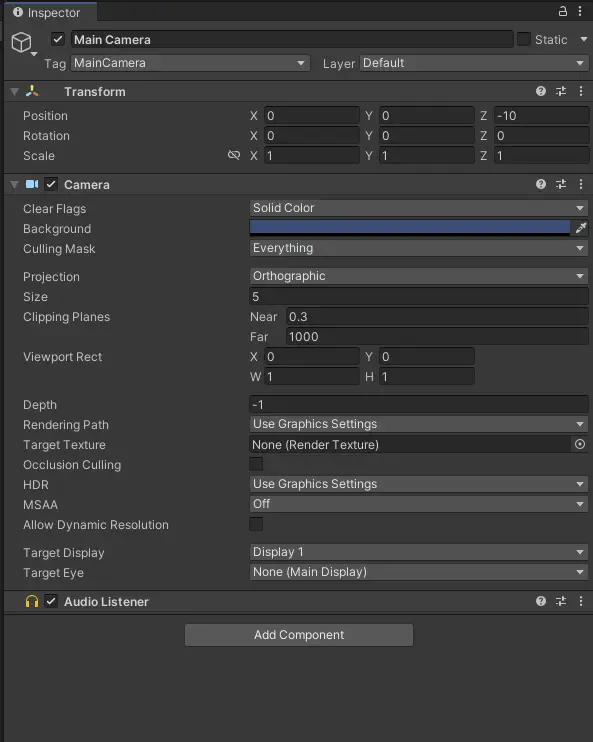Viewport: 593px width, 742px height.
Task: Open Camera component preset settings icon
Action: [x=561, y=185]
